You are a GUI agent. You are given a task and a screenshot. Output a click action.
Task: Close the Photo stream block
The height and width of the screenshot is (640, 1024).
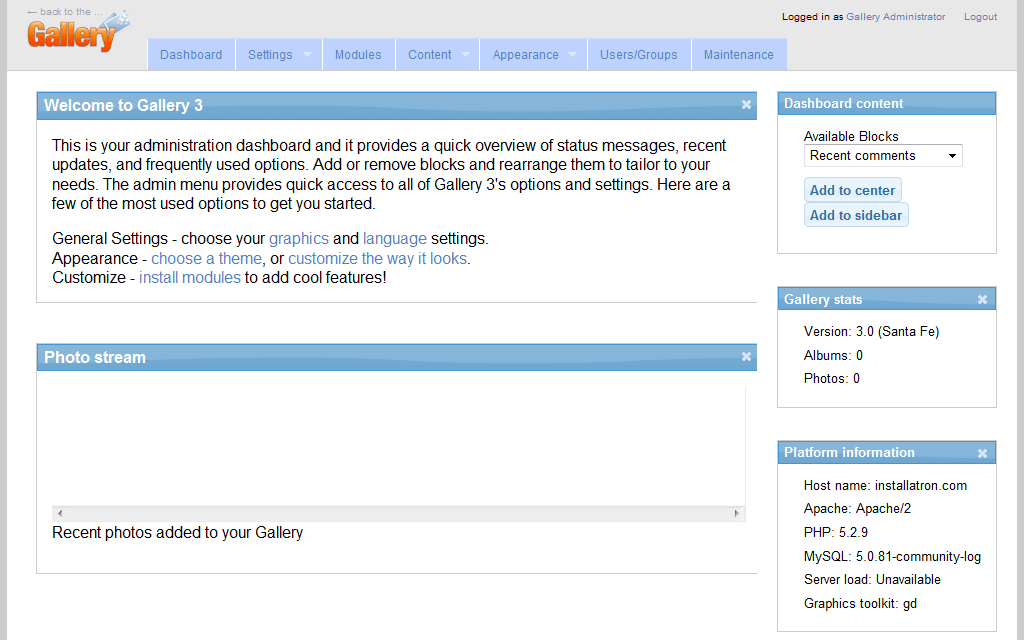point(746,357)
